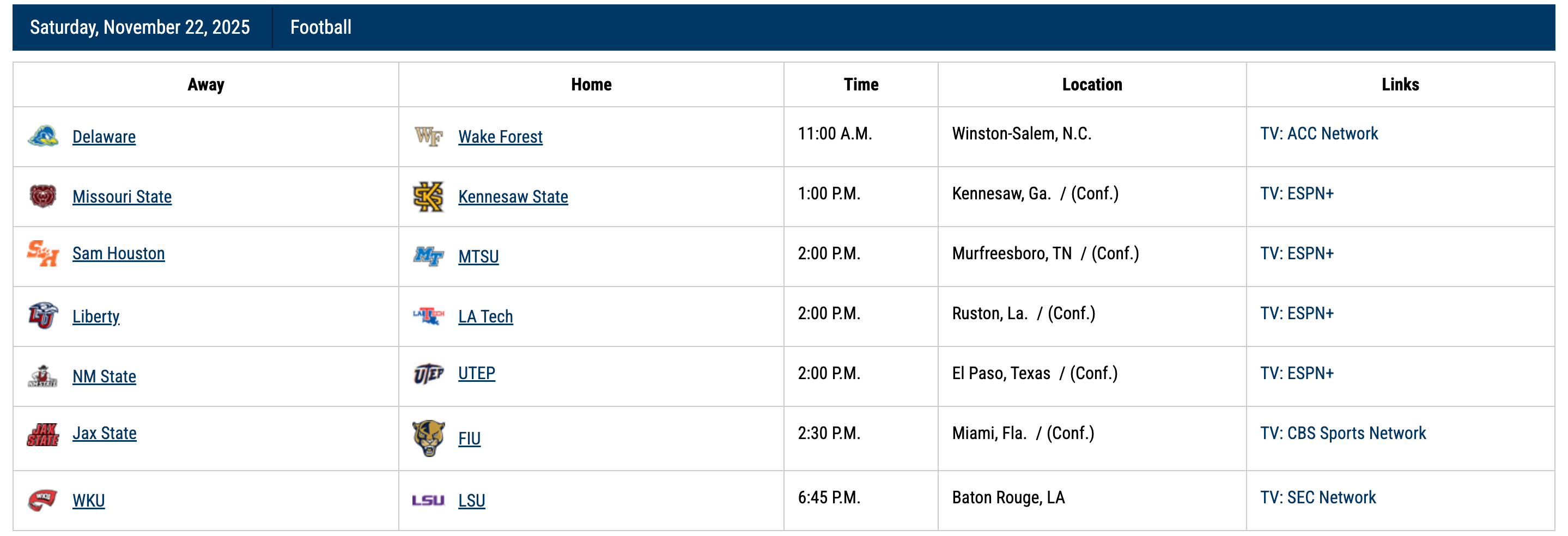This screenshot has width=1568, height=536.
Task: Open the NM State team link
Action: (x=104, y=376)
